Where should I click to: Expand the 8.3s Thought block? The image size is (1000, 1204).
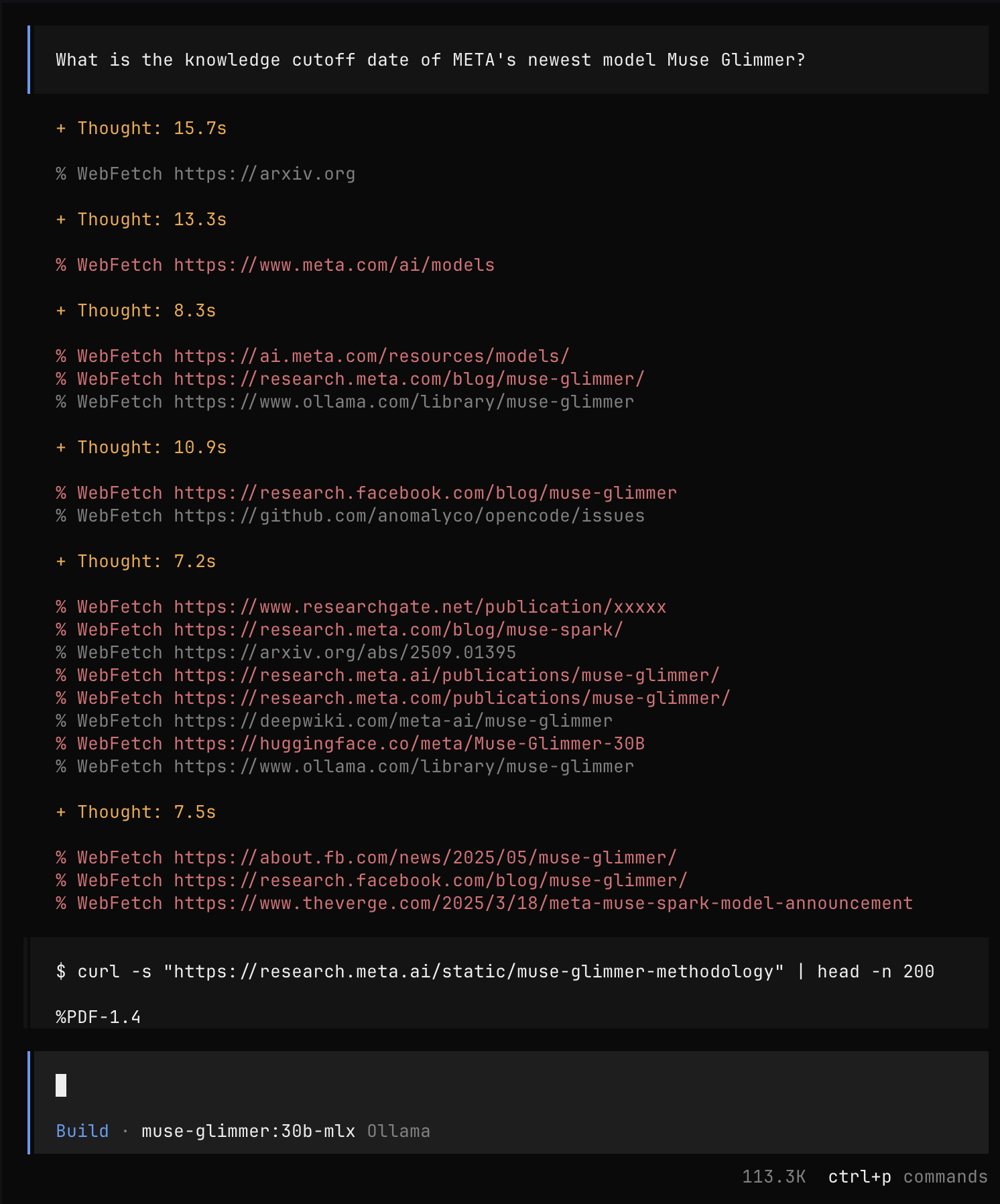click(x=136, y=310)
